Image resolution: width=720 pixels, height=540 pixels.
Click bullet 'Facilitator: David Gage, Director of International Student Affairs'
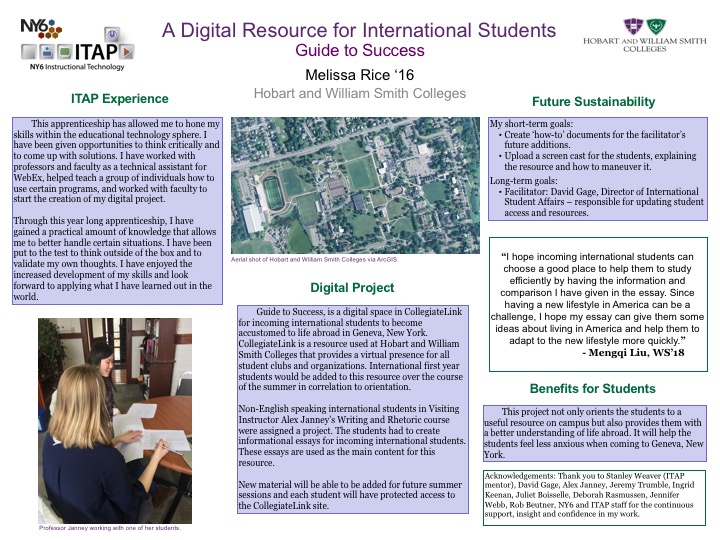[601, 202]
